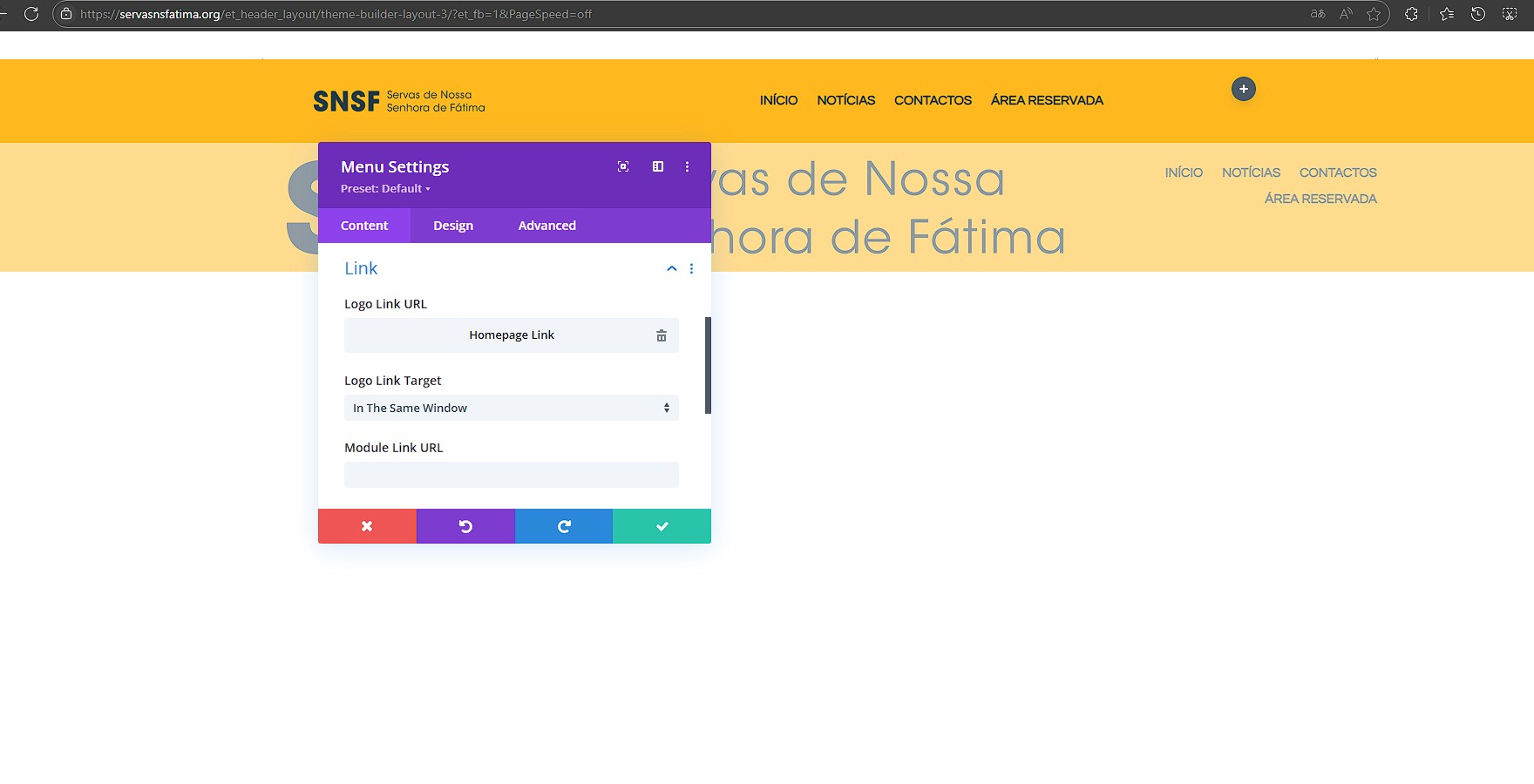Viewport: 1534px width, 784px height.
Task: Click INÍCIO in the top header menu
Action: 778,100
